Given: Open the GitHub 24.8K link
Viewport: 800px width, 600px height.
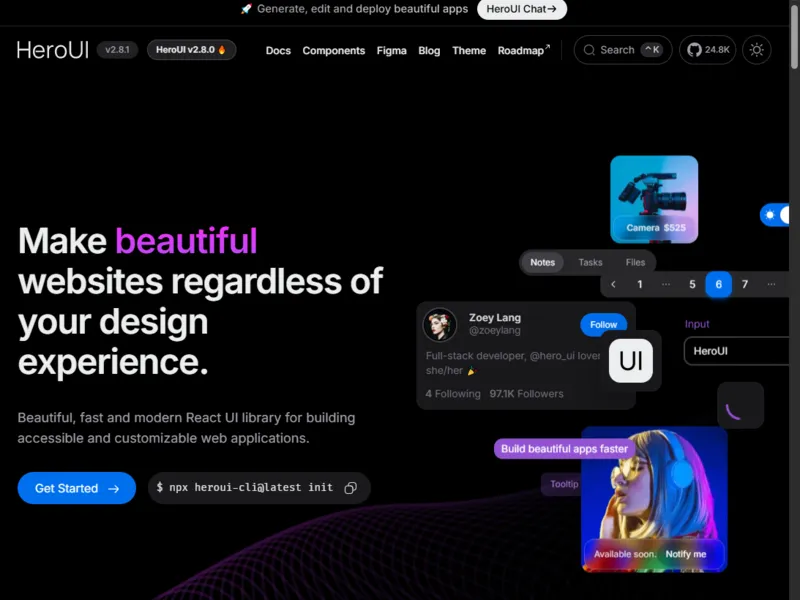Looking at the screenshot, I should click(708, 50).
